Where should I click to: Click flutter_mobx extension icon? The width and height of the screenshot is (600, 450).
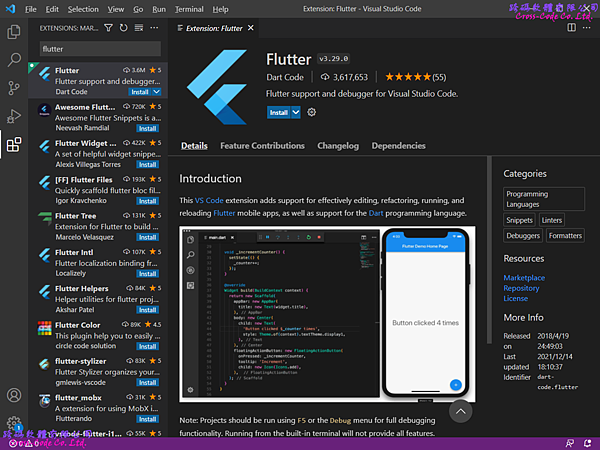pyautogui.click(x=44, y=401)
